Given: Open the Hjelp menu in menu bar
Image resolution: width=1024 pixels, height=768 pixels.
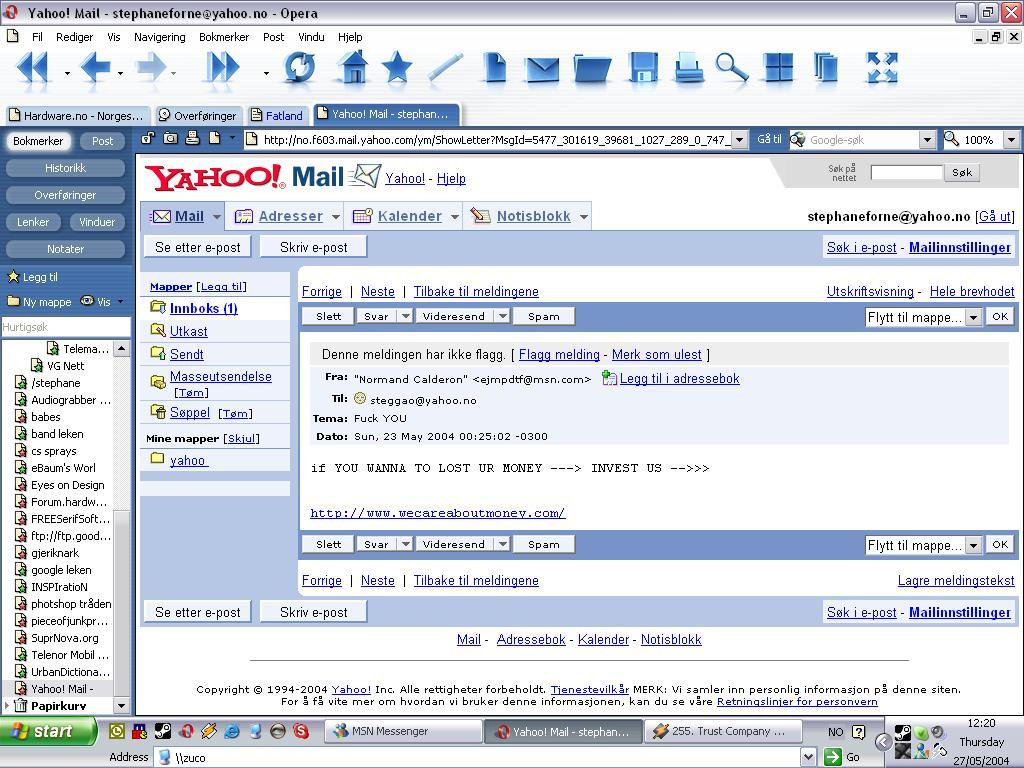Looking at the screenshot, I should 350,37.
